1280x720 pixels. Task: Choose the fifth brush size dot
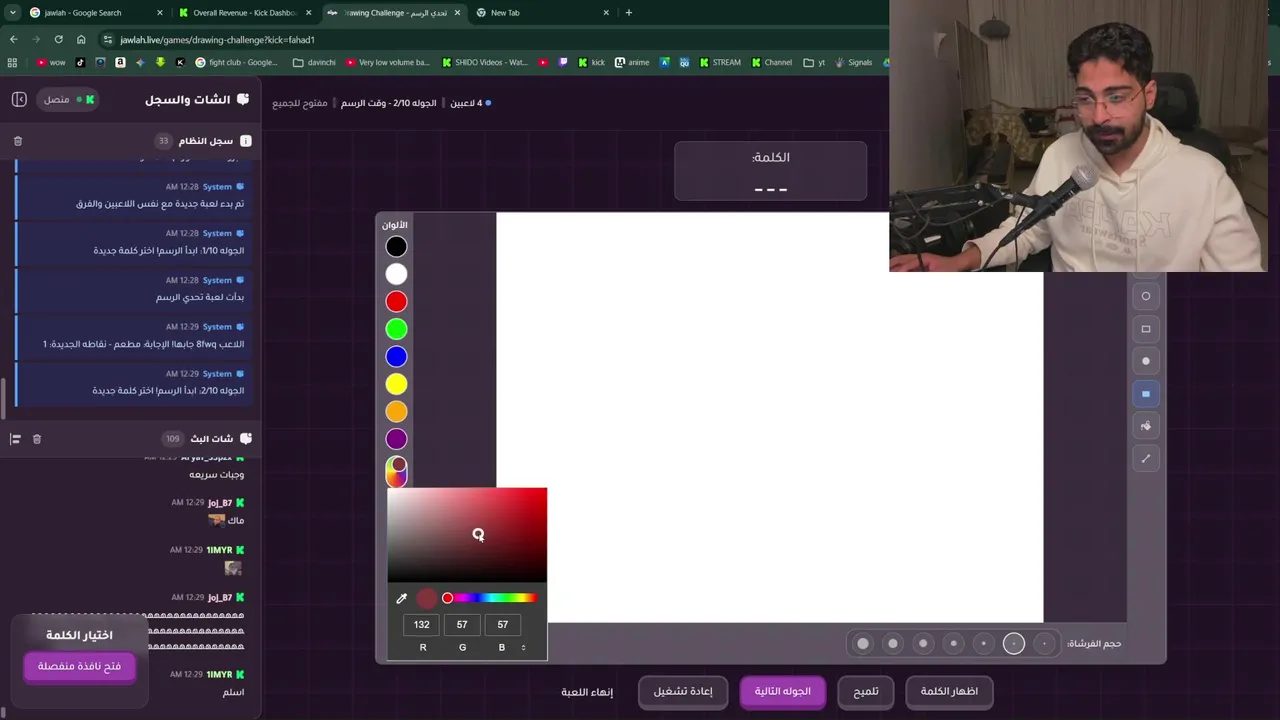tap(983, 644)
